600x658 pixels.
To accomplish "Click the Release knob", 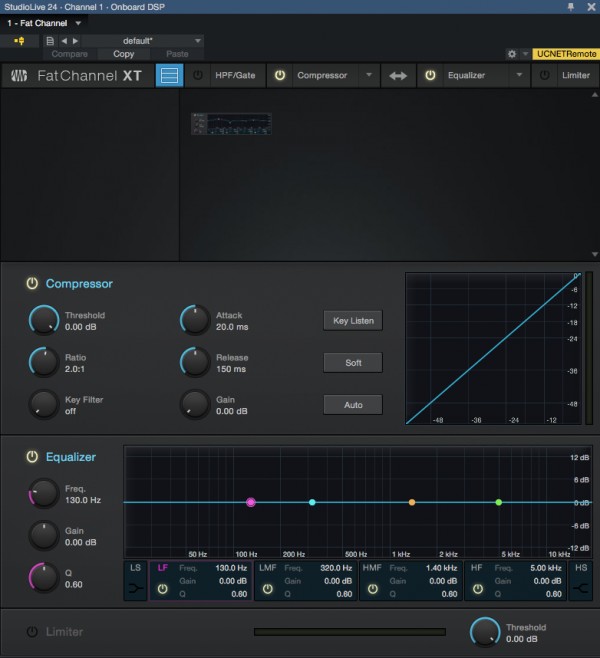I will [x=195, y=363].
